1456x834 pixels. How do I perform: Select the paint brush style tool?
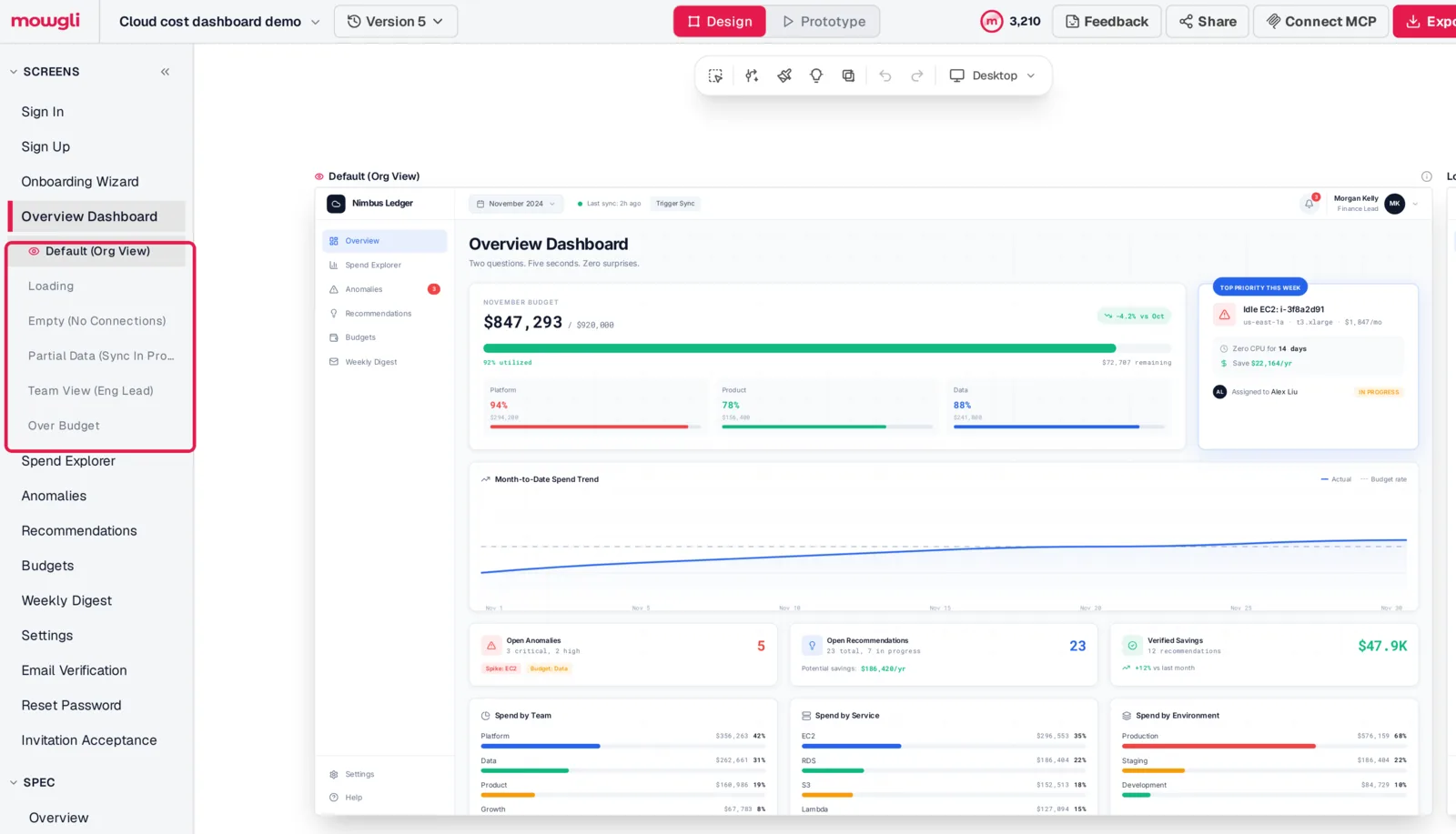click(x=784, y=75)
